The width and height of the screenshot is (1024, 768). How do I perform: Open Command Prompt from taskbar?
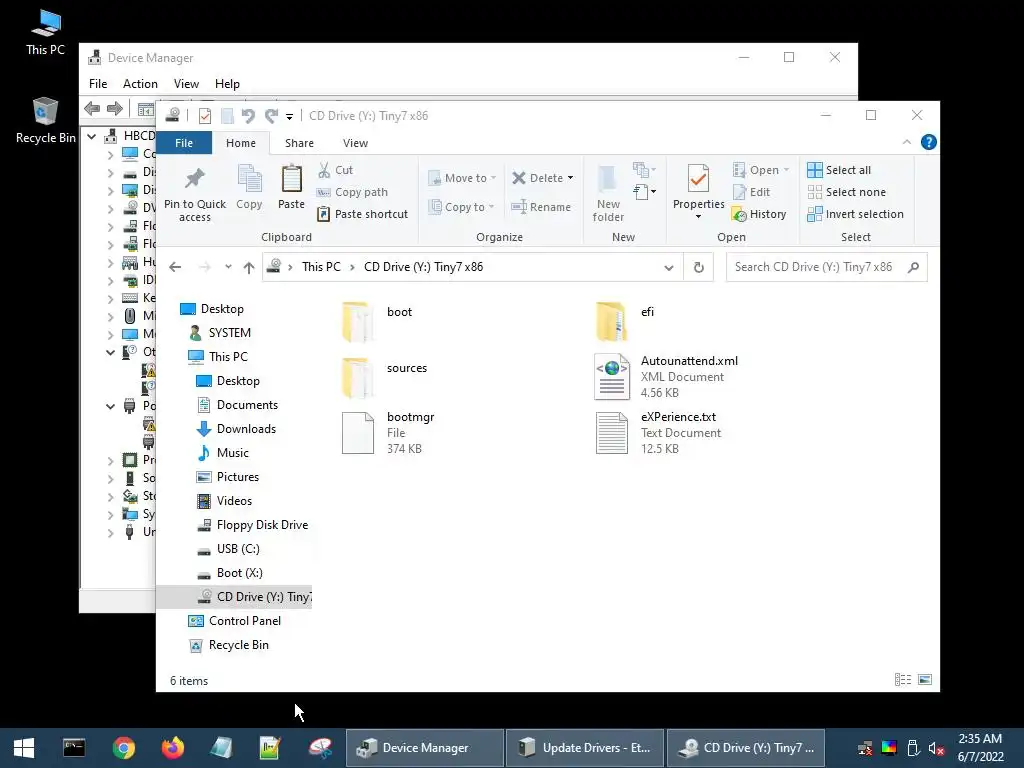click(74, 748)
